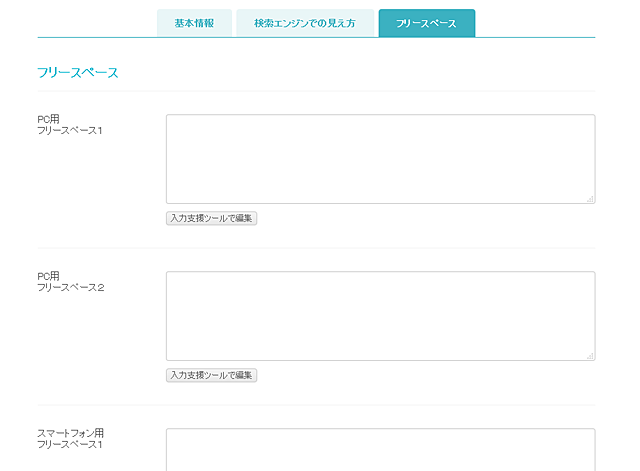Image resolution: width=640 pixels, height=471 pixels.
Task: Click the スマートフォン用 フリースペース1 label
Action: pyautogui.click(x=71, y=439)
